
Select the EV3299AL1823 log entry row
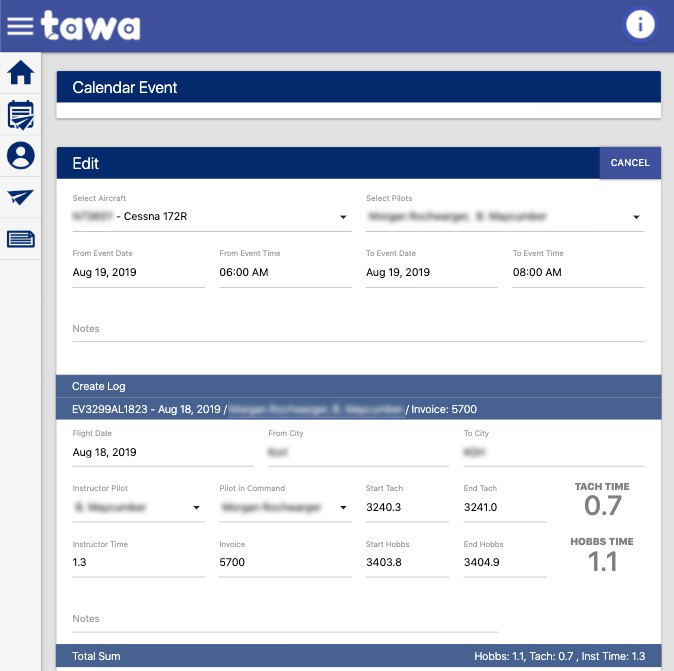point(358,409)
